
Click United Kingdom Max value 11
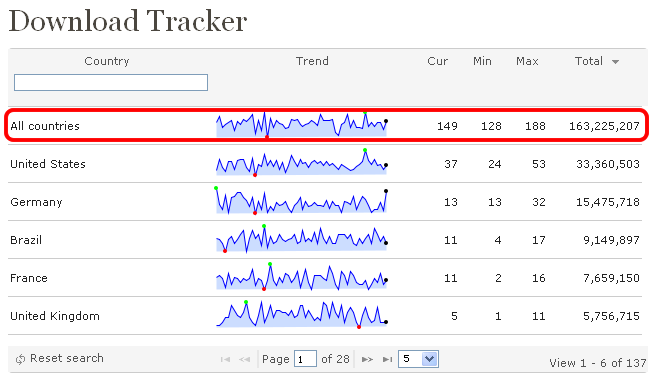pos(539,316)
